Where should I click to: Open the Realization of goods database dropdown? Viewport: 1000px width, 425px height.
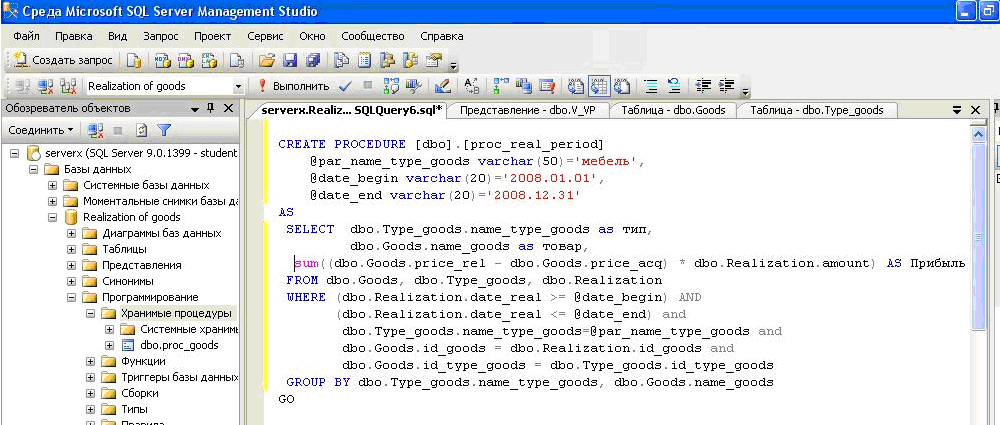coord(239,86)
